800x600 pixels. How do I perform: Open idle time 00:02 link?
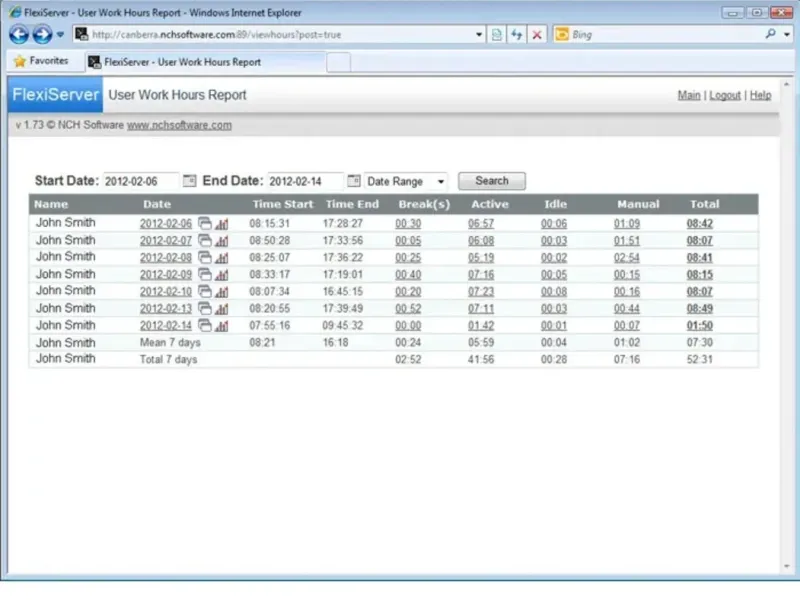[554, 258]
